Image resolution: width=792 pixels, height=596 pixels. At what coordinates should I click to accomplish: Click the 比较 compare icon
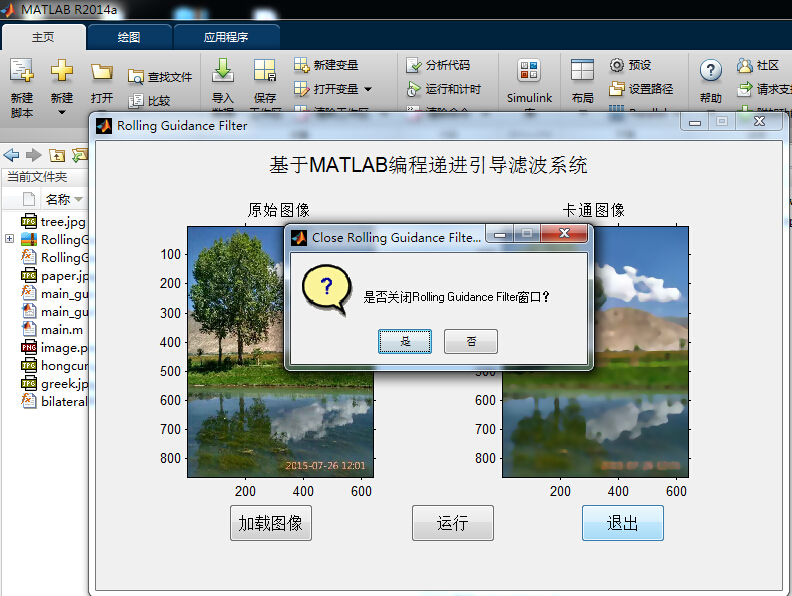click(135, 101)
